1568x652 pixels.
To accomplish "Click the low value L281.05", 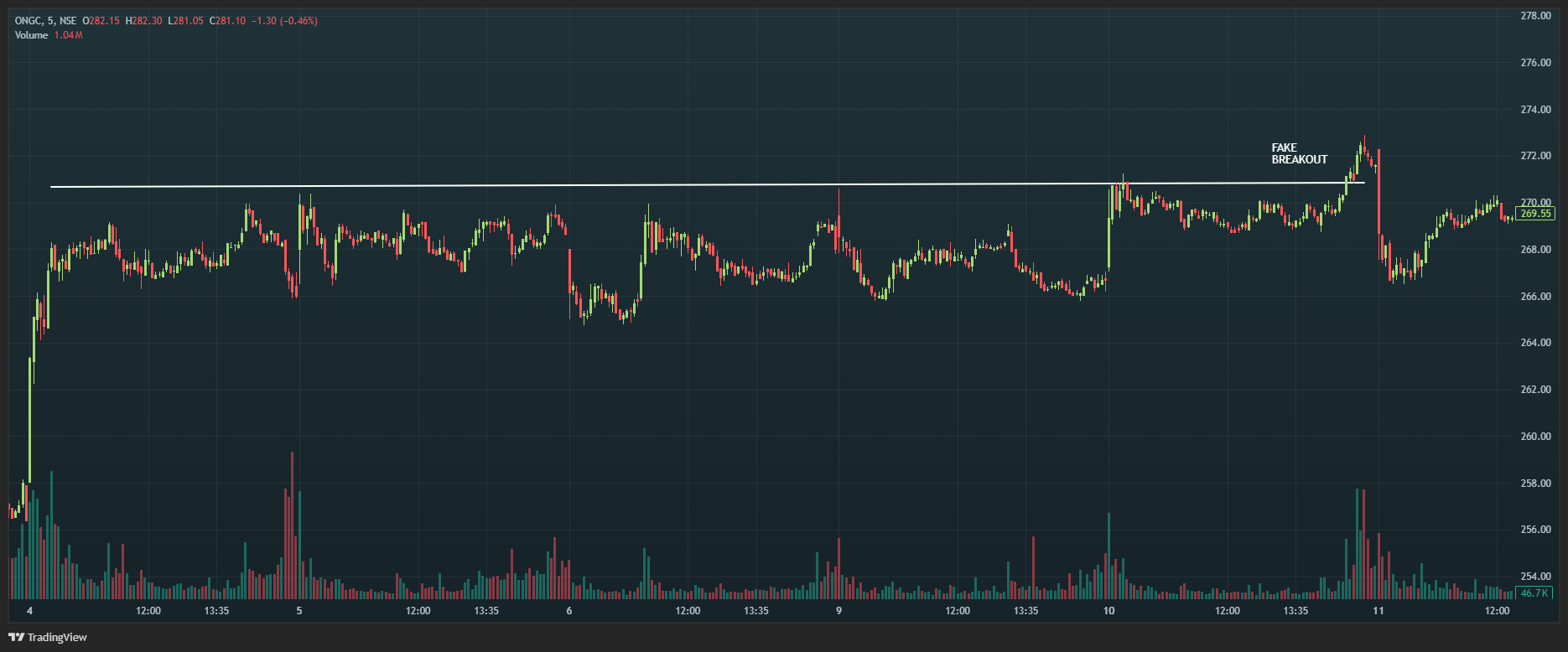I will [x=185, y=21].
